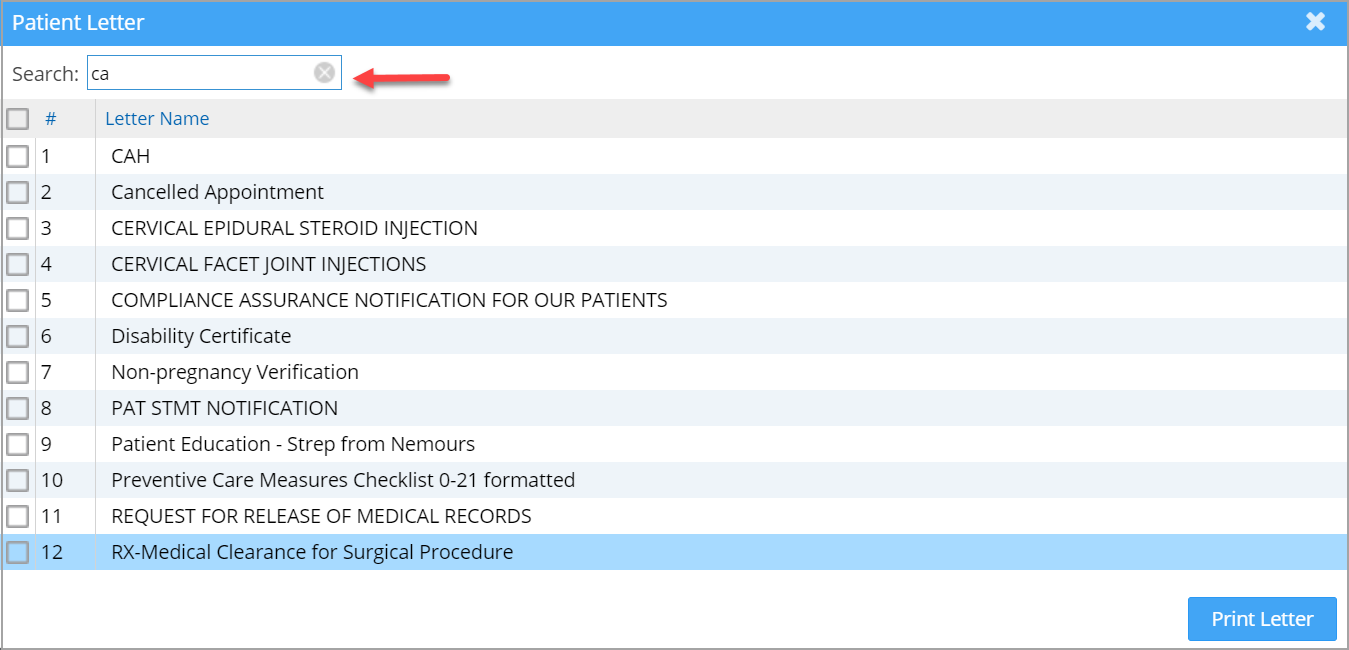This screenshot has width=1349, height=650.
Task: Enable checkbox for RX-Medical Clearance letter
Action: click(18, 552)
